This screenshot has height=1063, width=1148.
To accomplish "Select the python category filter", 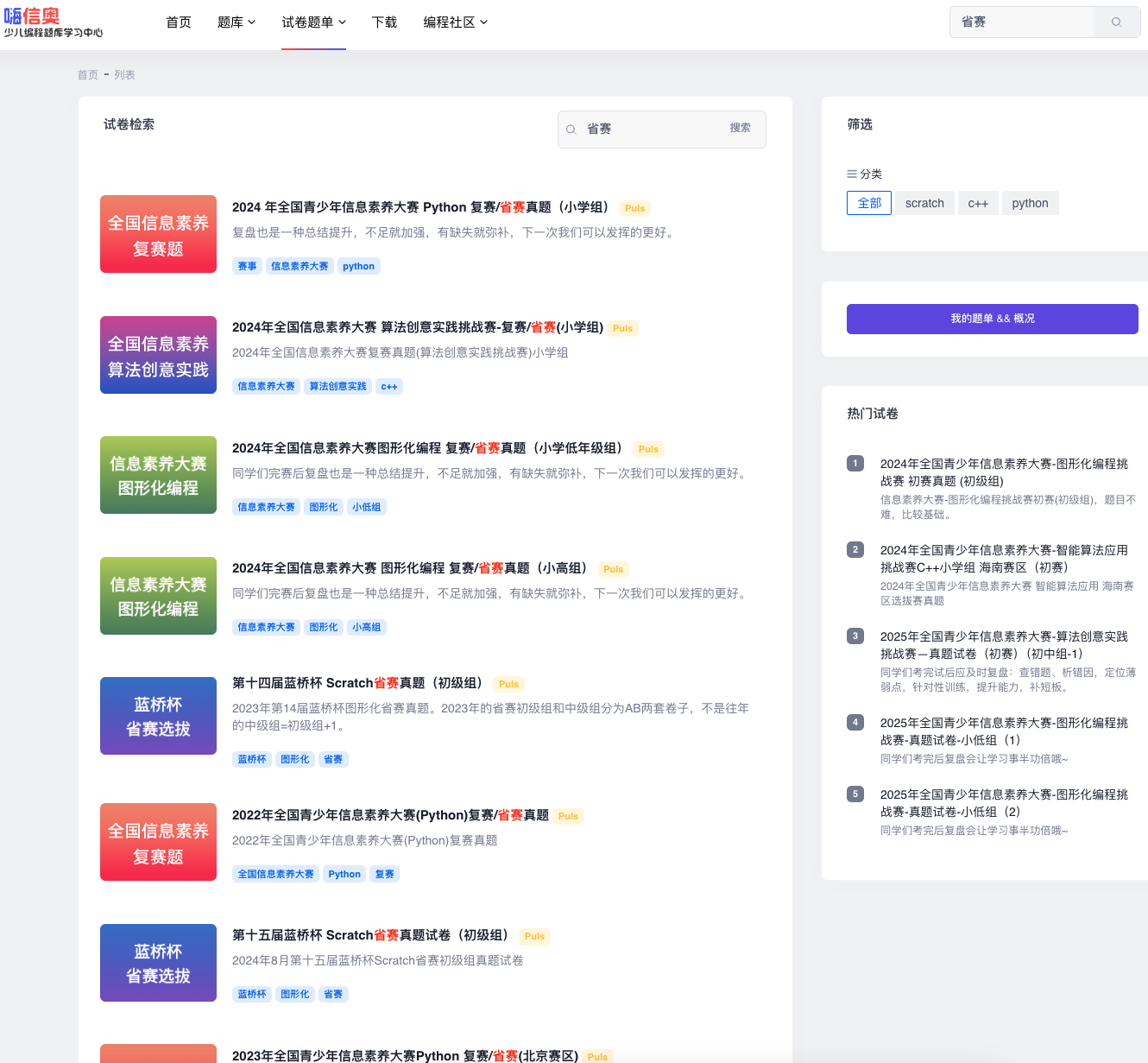I will coord(1030,203).
